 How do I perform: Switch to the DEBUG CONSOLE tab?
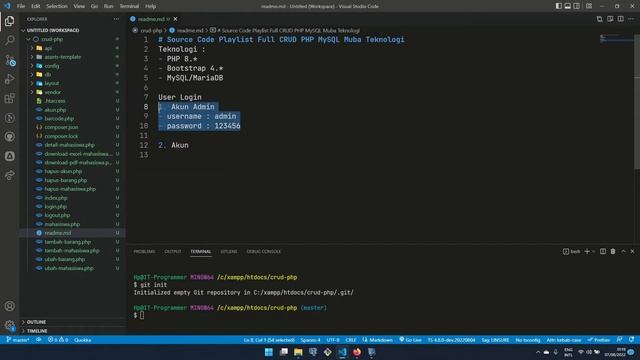tap(263, 251)
